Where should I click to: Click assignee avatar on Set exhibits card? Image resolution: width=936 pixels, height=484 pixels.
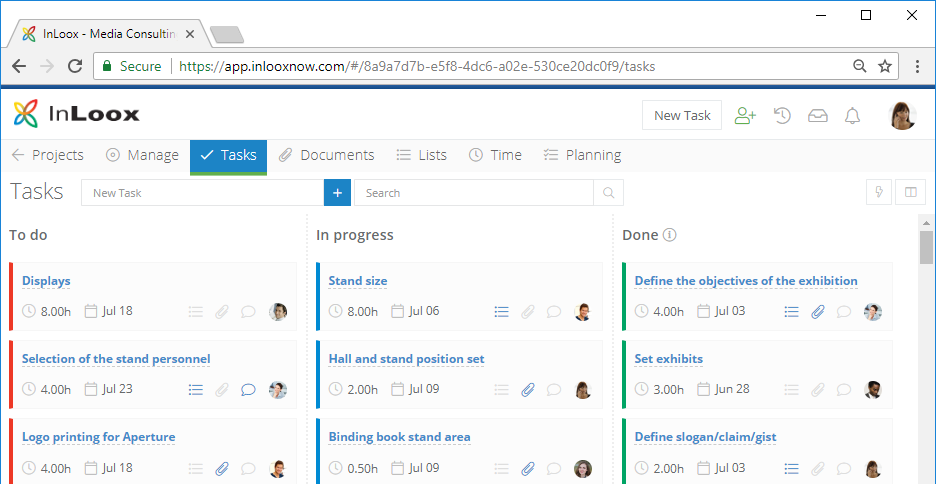pos(873,390)
